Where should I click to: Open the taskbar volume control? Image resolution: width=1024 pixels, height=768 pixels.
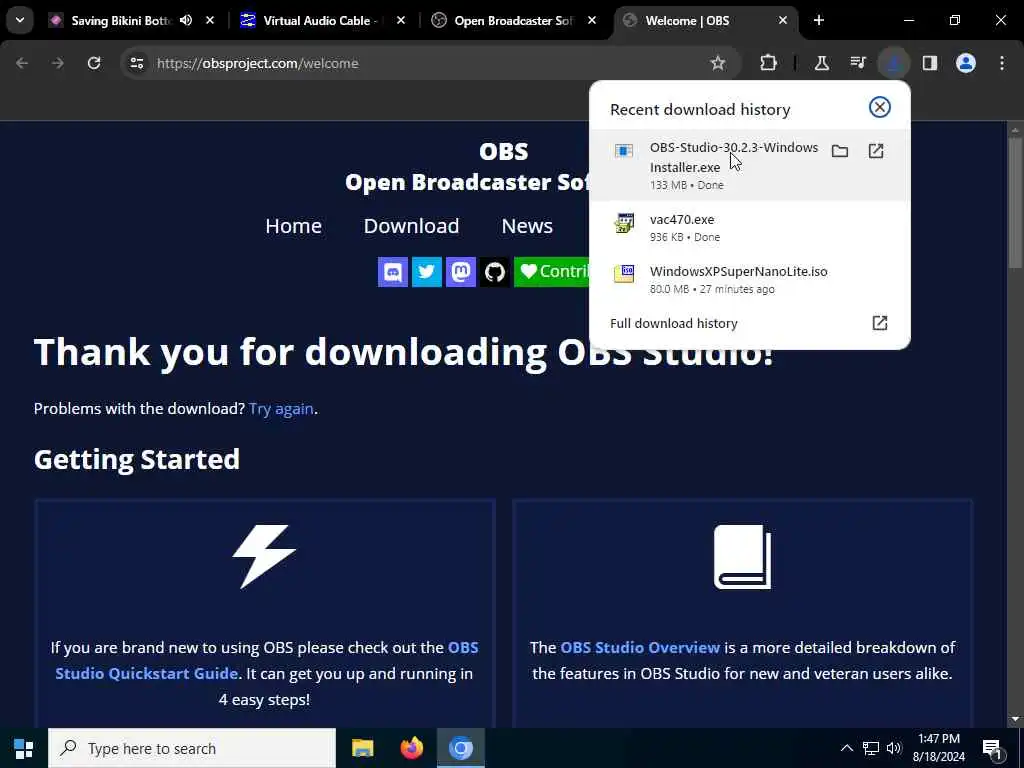[894, 748]
